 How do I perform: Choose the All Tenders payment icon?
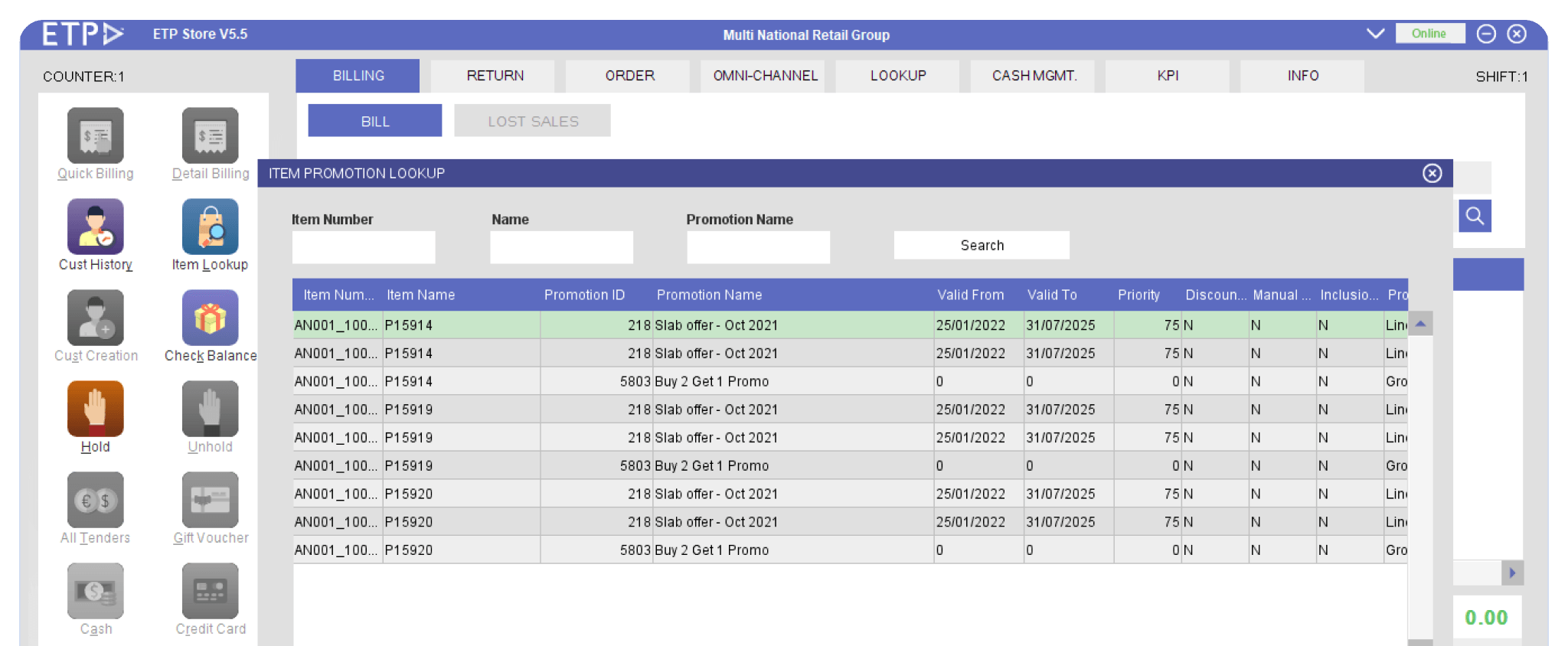(x=95, y=501)
